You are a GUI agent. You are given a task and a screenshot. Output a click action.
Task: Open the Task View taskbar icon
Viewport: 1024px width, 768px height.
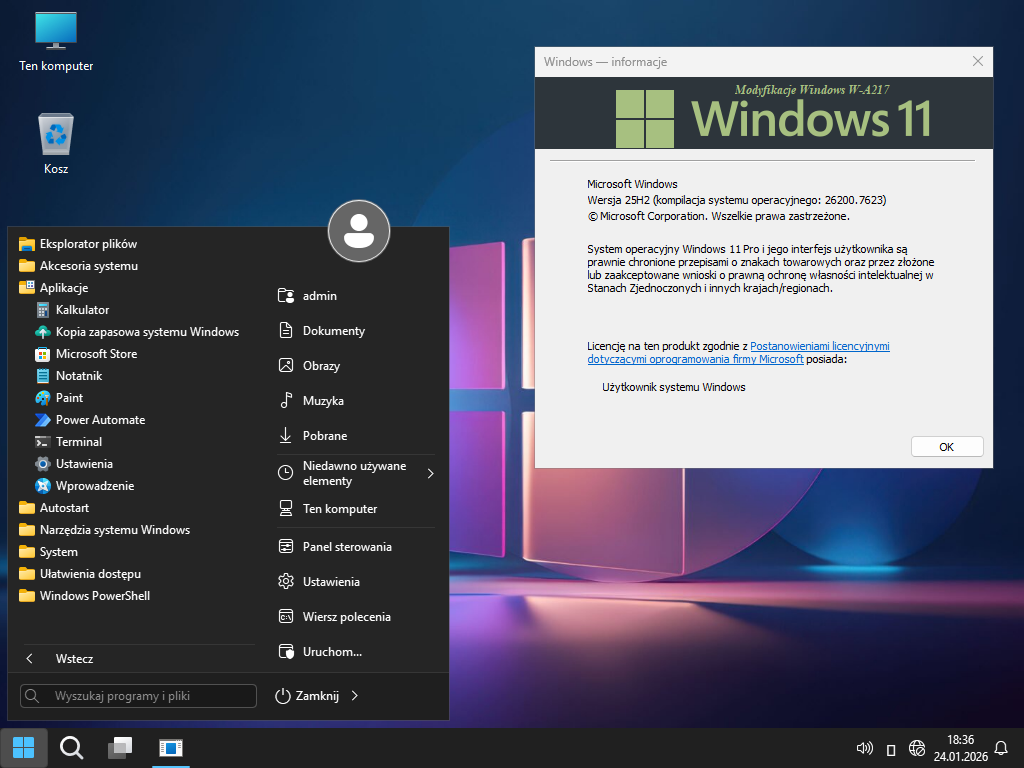pyautogui.click(x=121, y=748)
